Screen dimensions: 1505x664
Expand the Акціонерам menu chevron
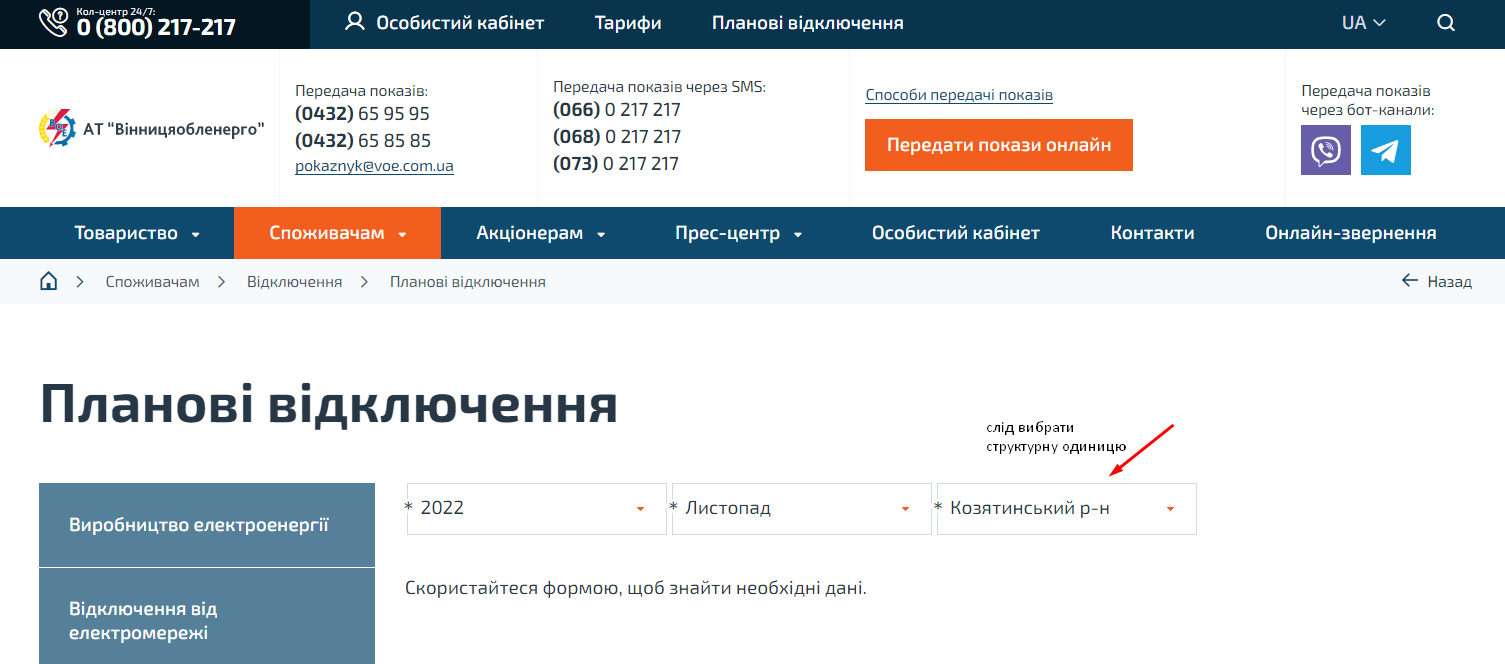[601, 232]
